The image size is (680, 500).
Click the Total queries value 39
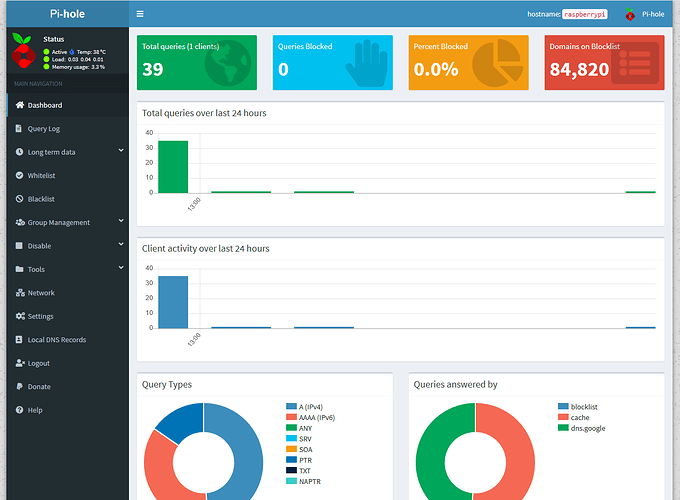(x=153, y=69)
